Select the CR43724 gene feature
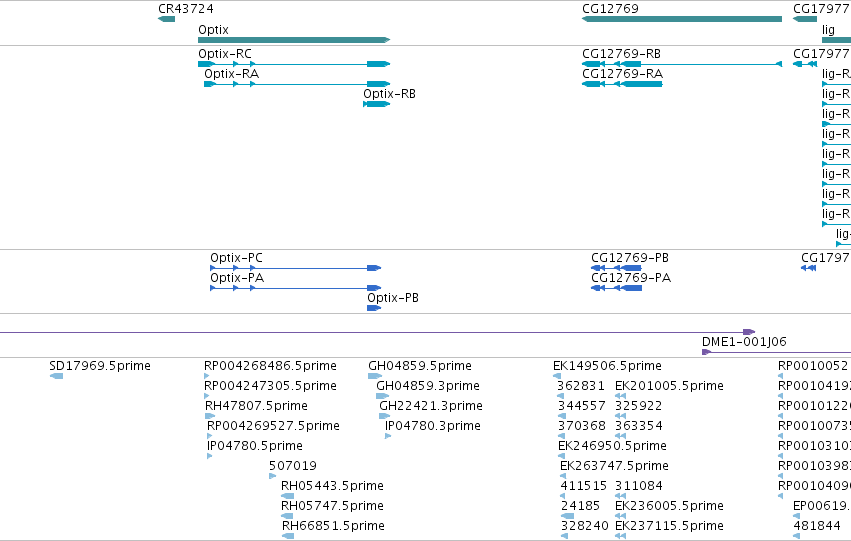 point(166,19)
